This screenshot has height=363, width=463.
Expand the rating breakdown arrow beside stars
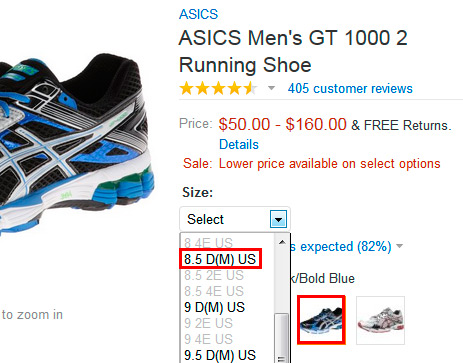pyautogui.click(x=271, y=88)
